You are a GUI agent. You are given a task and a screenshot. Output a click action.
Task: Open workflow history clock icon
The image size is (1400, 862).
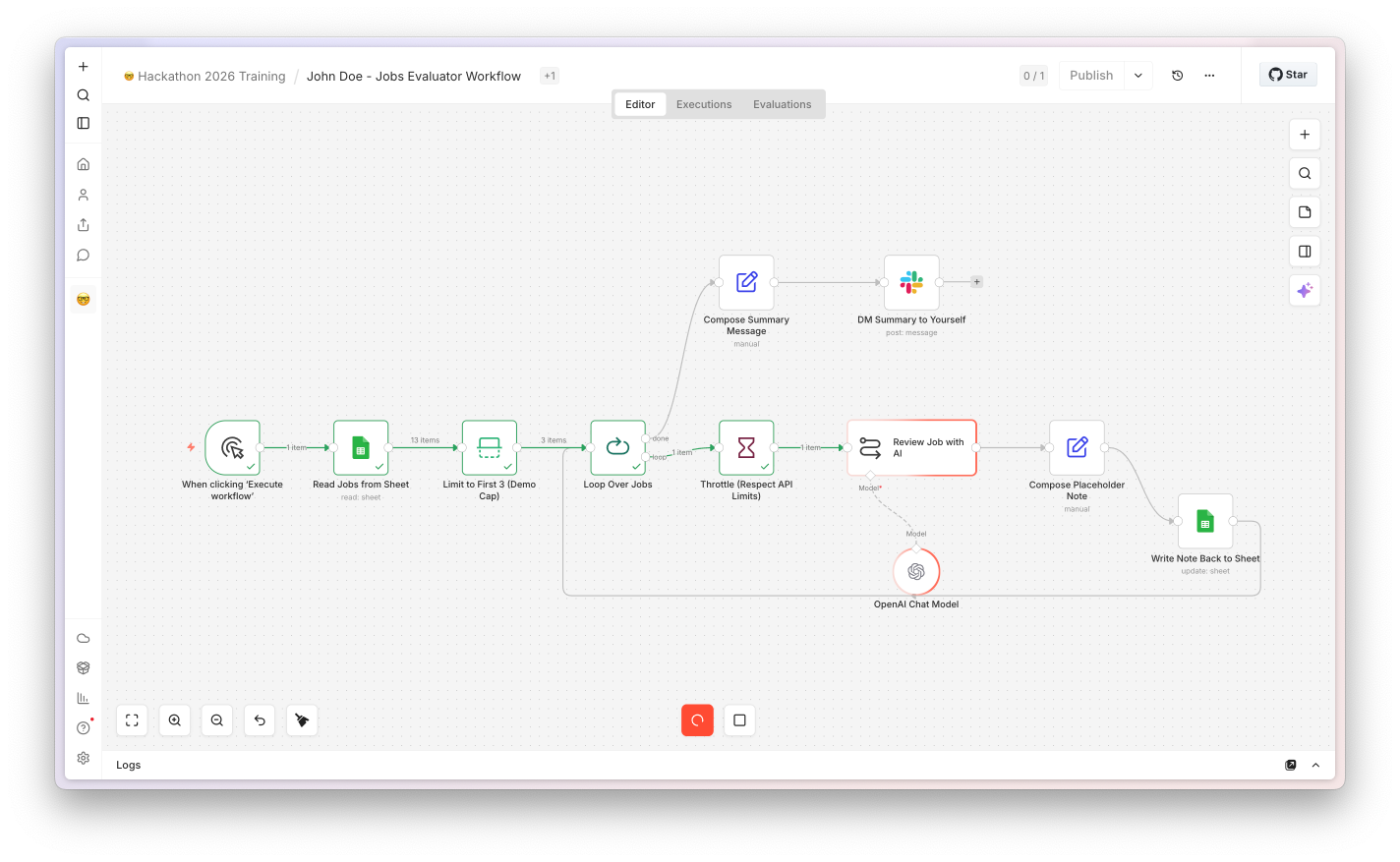coord(1178,76)
